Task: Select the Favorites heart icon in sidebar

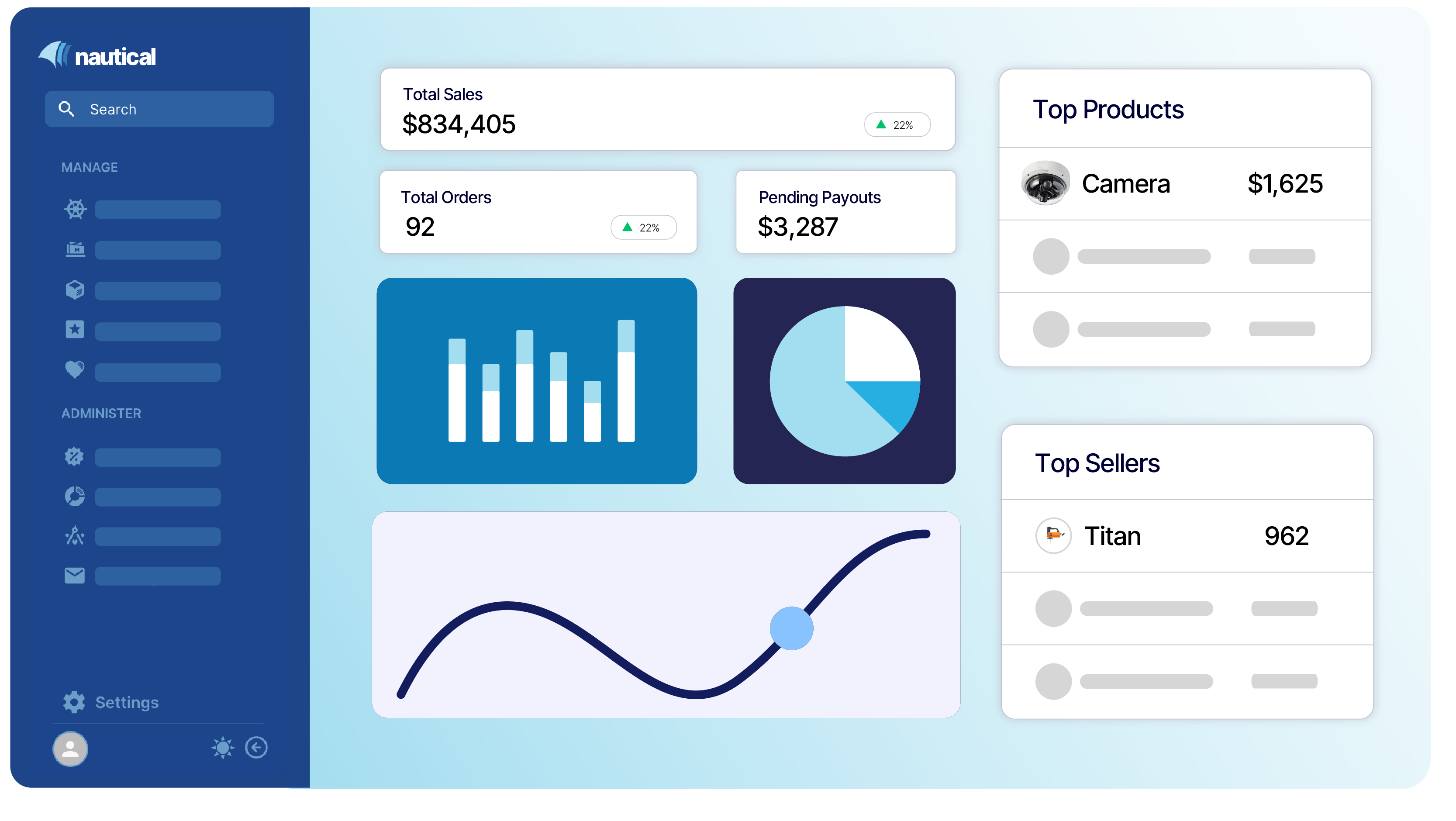Action: pos(75,369)
